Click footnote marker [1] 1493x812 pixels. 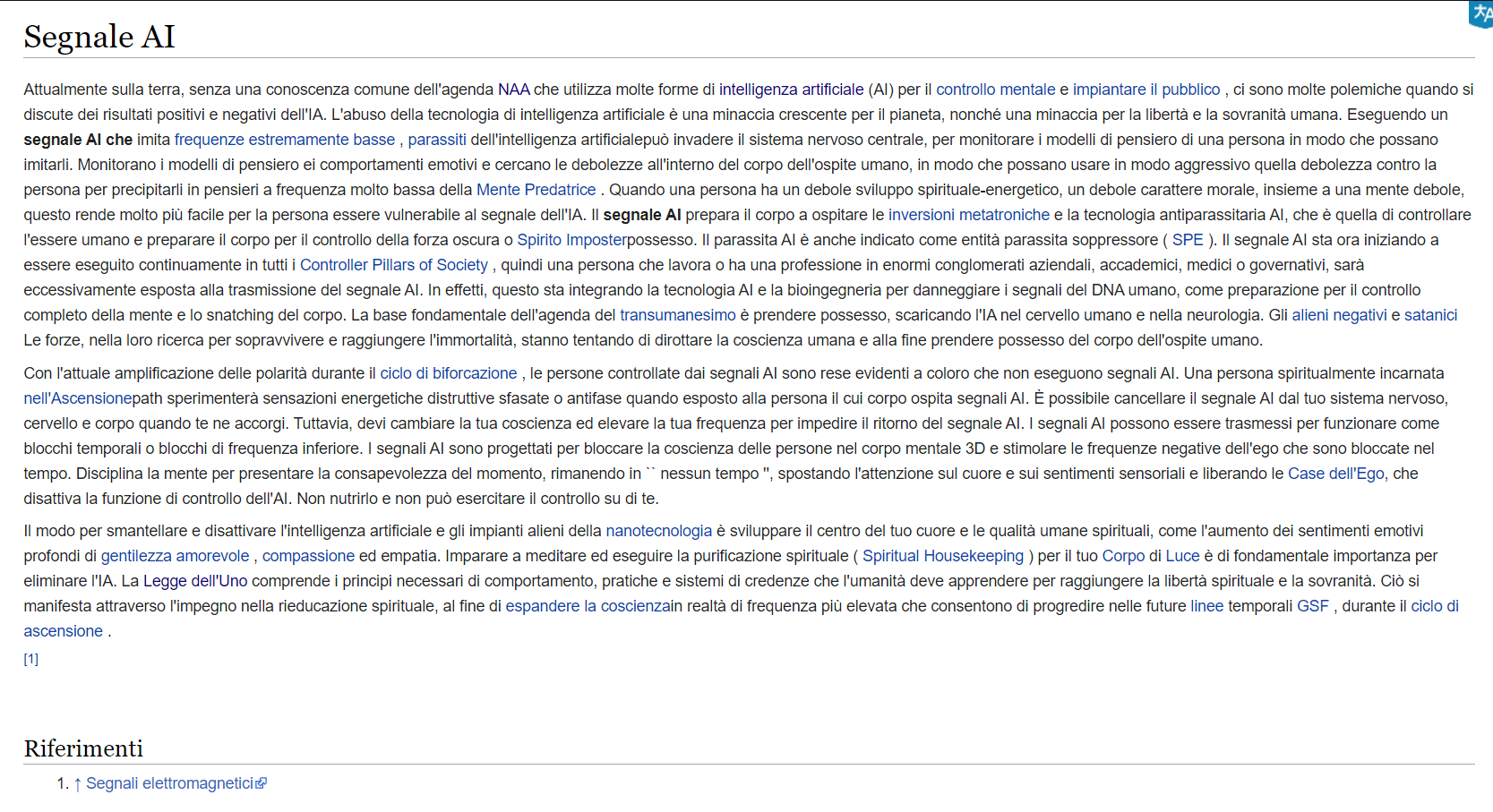click(31, 659)
